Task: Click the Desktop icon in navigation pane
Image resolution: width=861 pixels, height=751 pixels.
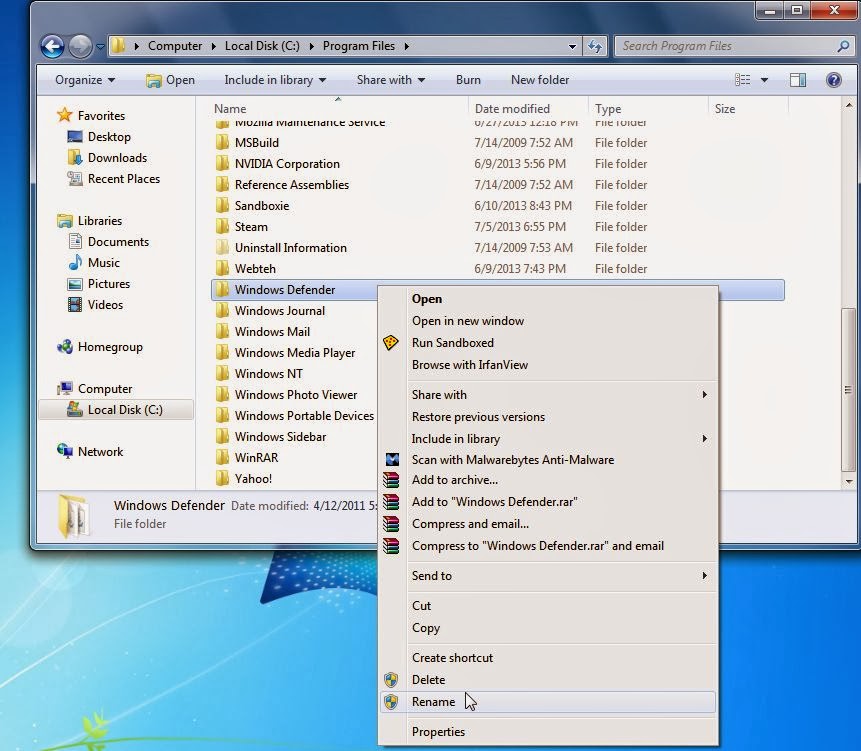Action: click(x=75, y=136)
